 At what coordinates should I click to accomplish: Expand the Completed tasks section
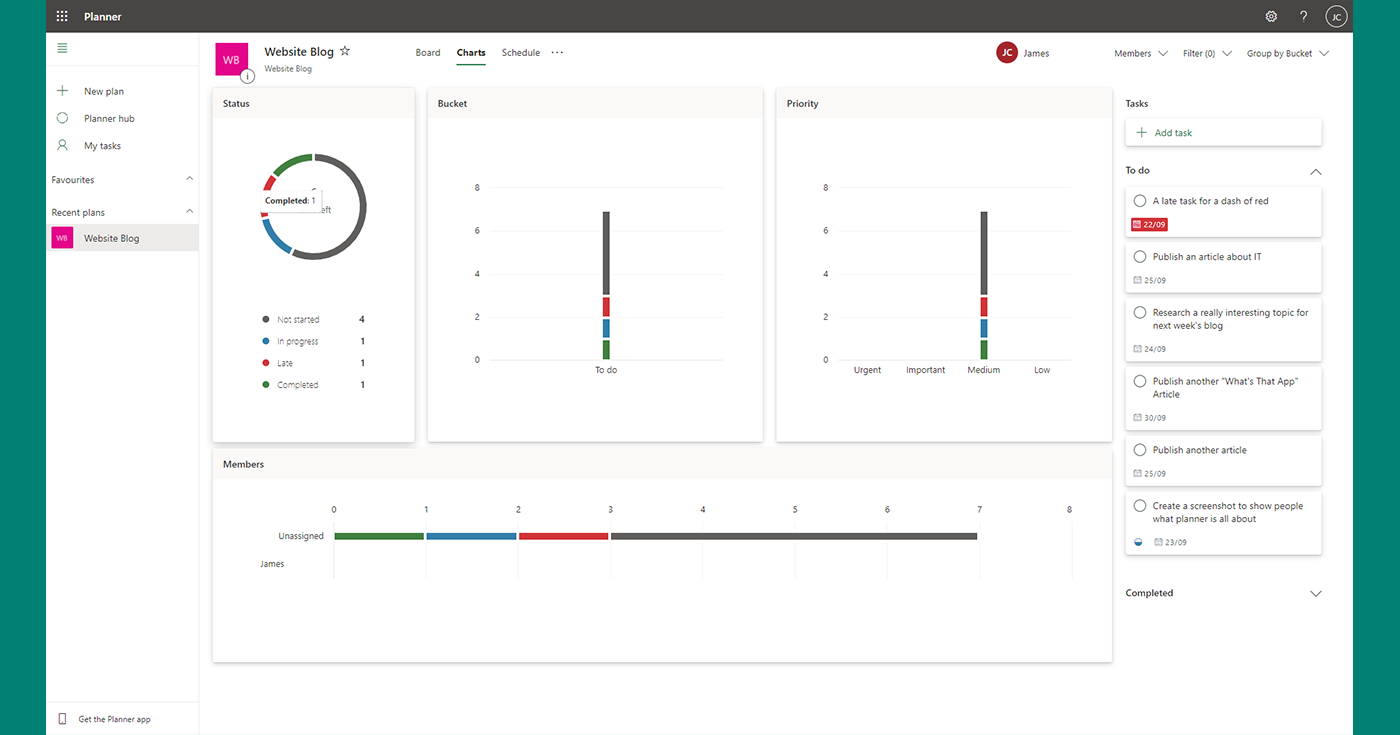coord(1316,593)
